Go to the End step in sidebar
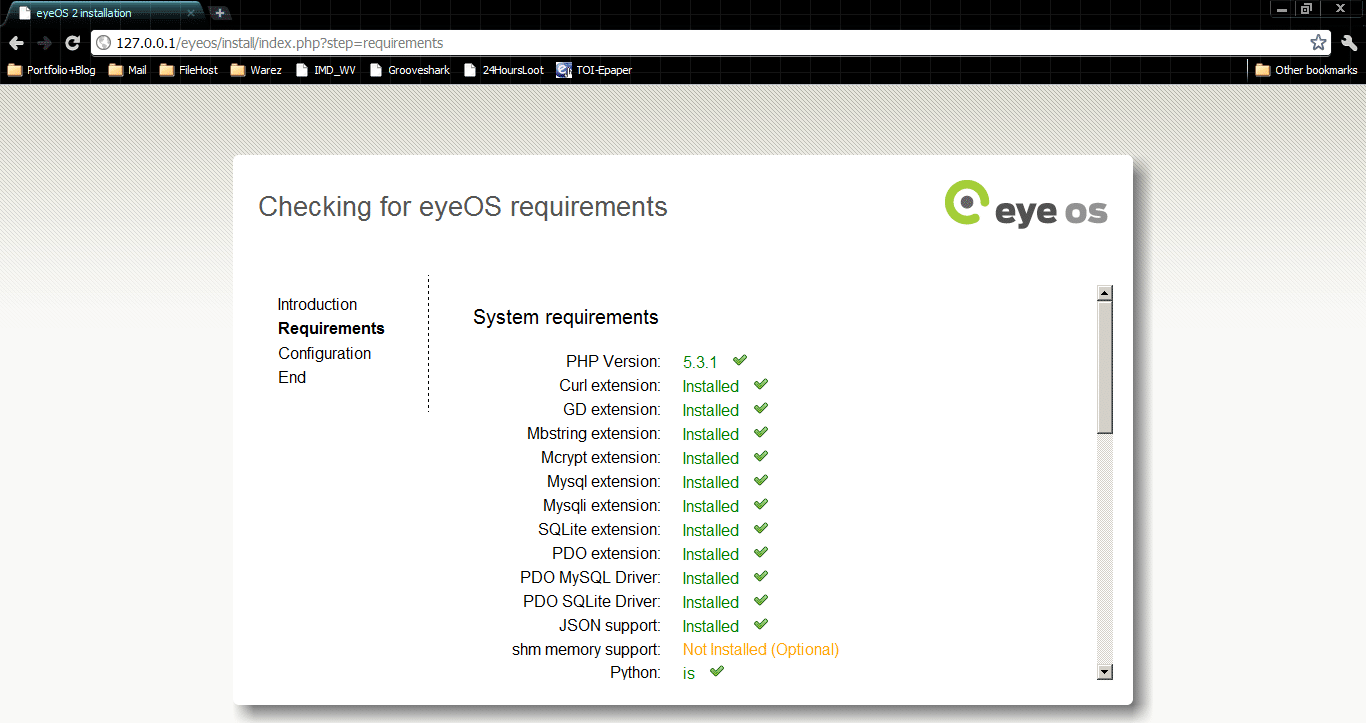Image resolution: width=1366 pixels, height=723 pixels. point(292,377)
